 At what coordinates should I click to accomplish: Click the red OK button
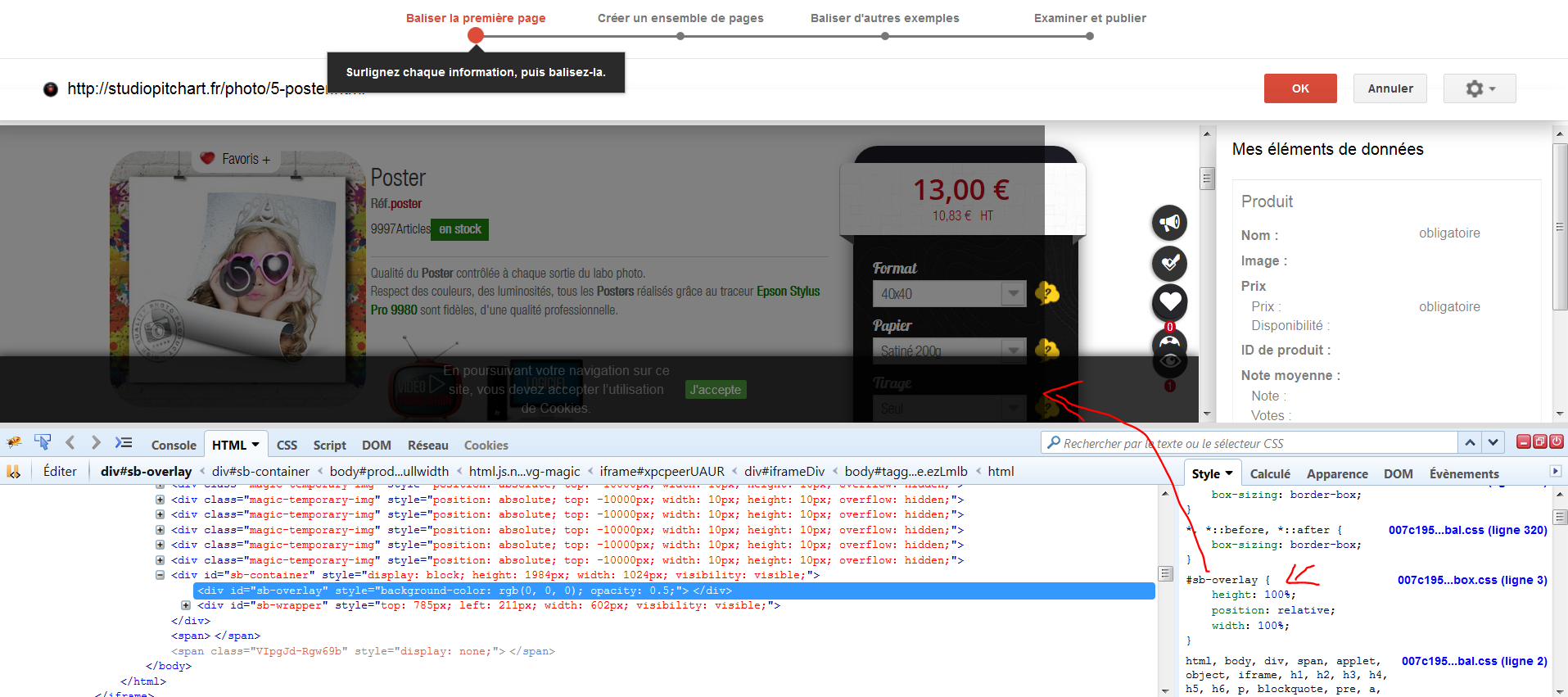pos(1300,88)
